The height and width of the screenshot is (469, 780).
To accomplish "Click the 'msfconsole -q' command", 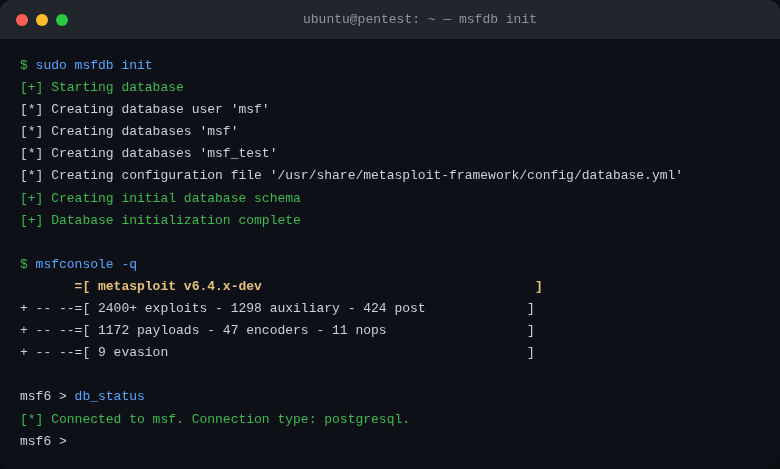I will 78,264.
